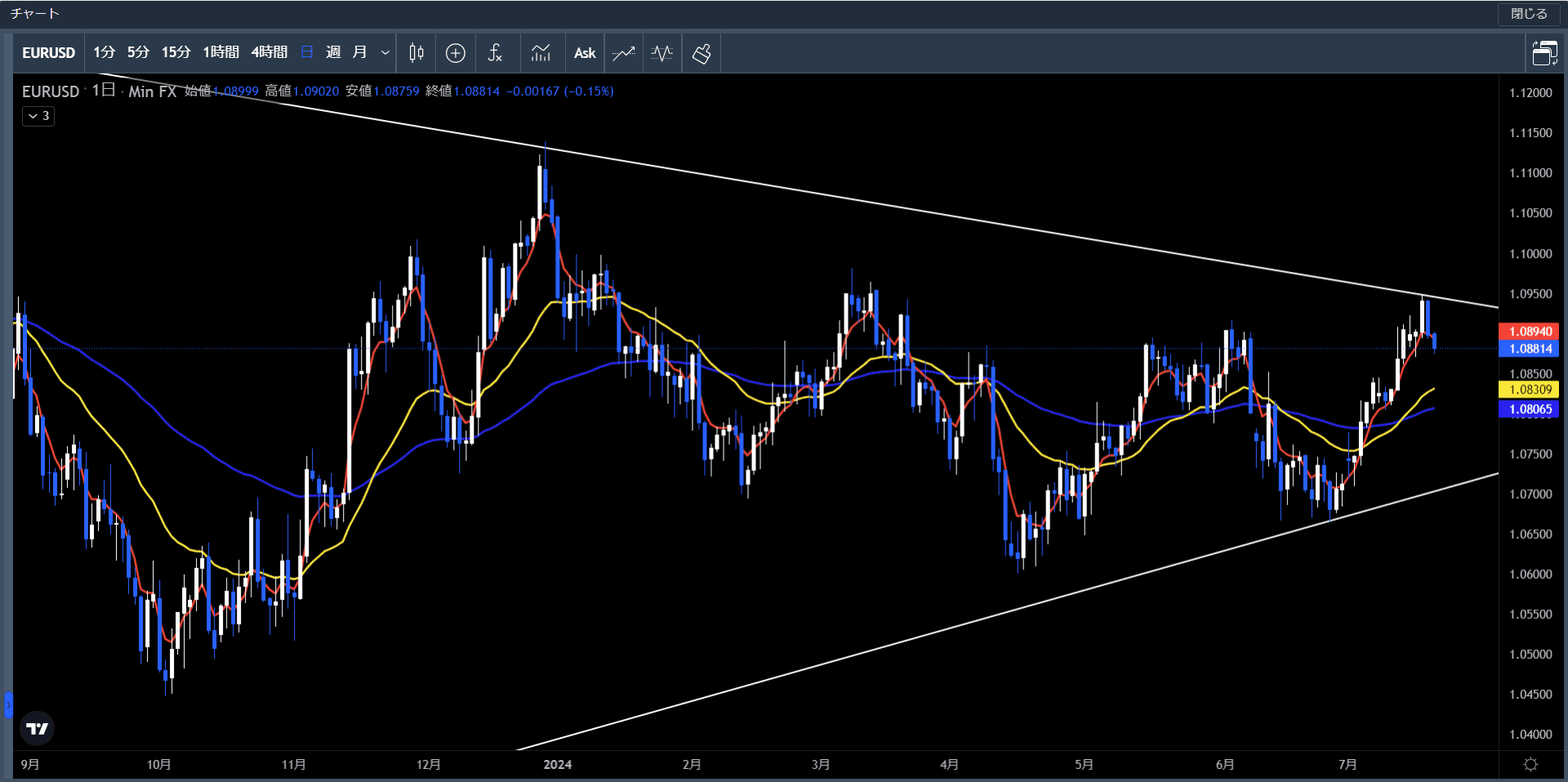Open the timeframe dropdown arrow after 月
The width and height of the screenshot is (1568, 782).
coord(385,53)
